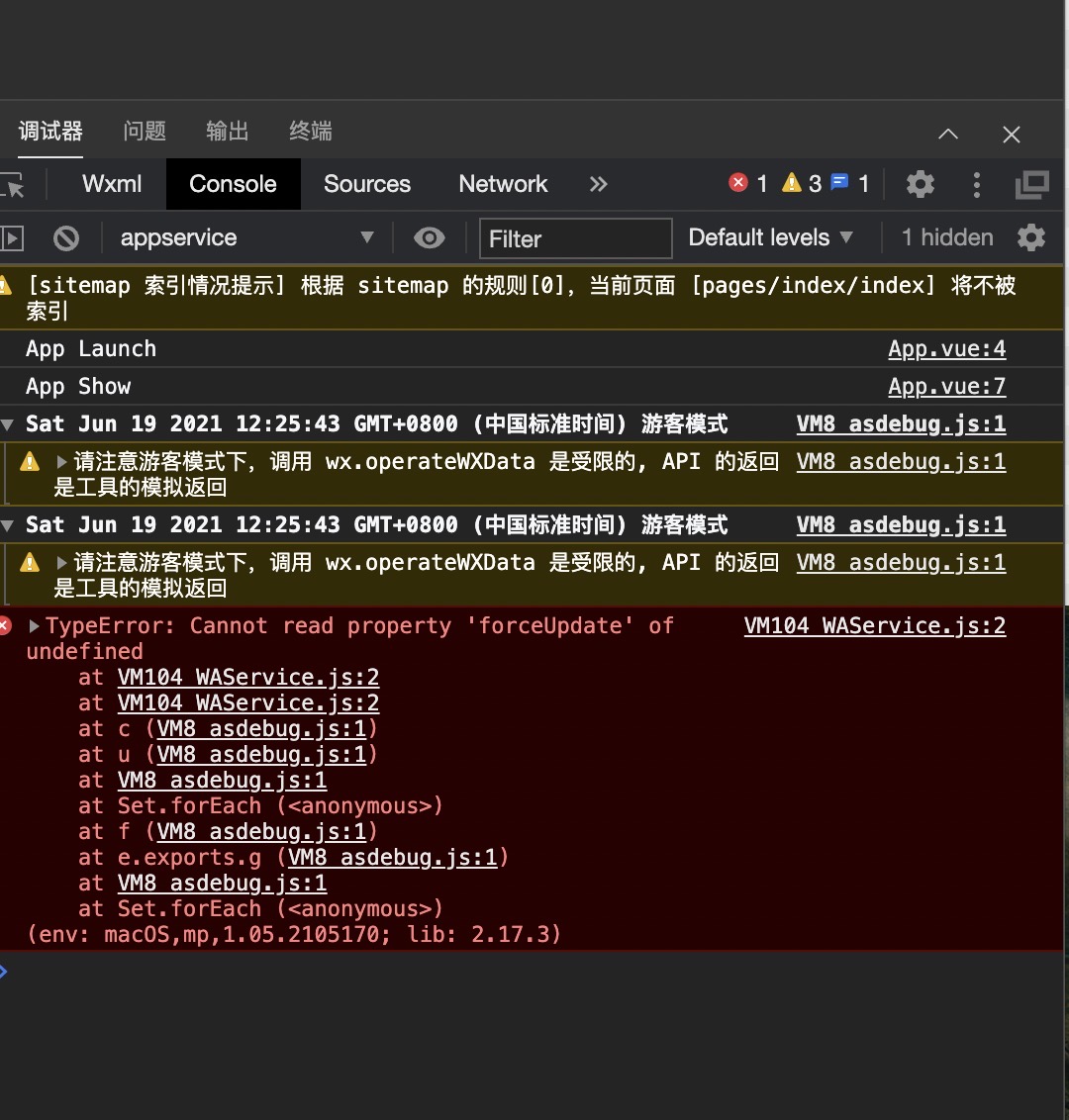Open the three-dot customize menu
This screenshot has width=1069, height=1120.
pyautogui.click(x=977, y=184)
